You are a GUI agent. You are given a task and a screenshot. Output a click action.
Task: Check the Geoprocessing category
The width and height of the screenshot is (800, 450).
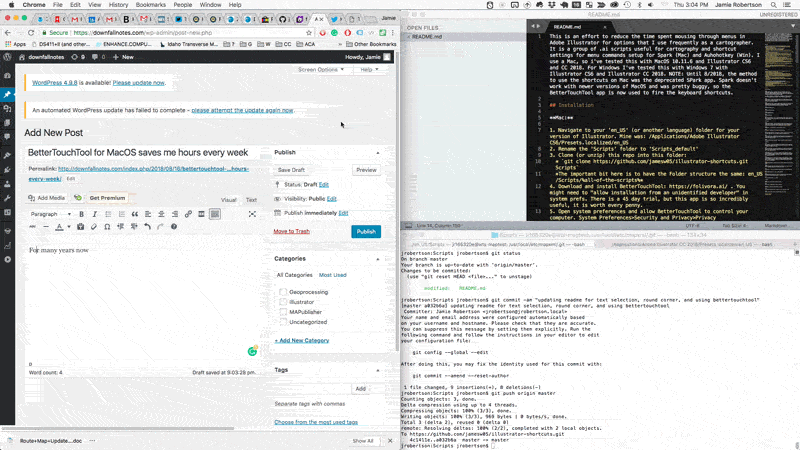click(x=283, y=292)
